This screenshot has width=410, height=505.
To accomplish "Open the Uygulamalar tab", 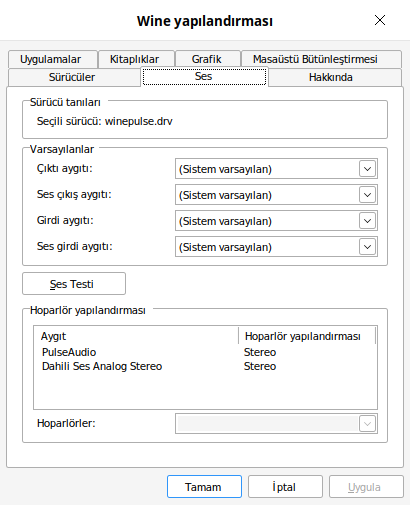I will point(53,59).
